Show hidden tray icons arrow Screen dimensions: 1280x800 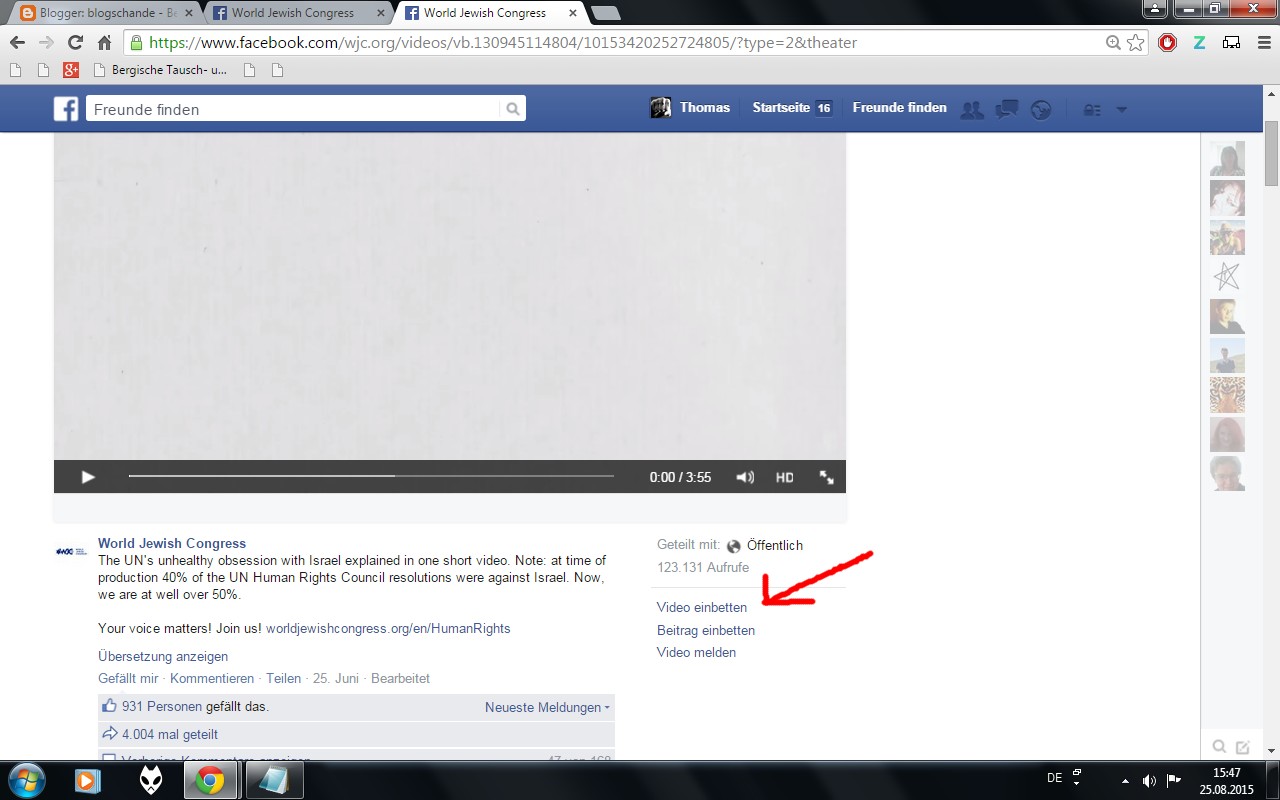[x=1125, y=780]
